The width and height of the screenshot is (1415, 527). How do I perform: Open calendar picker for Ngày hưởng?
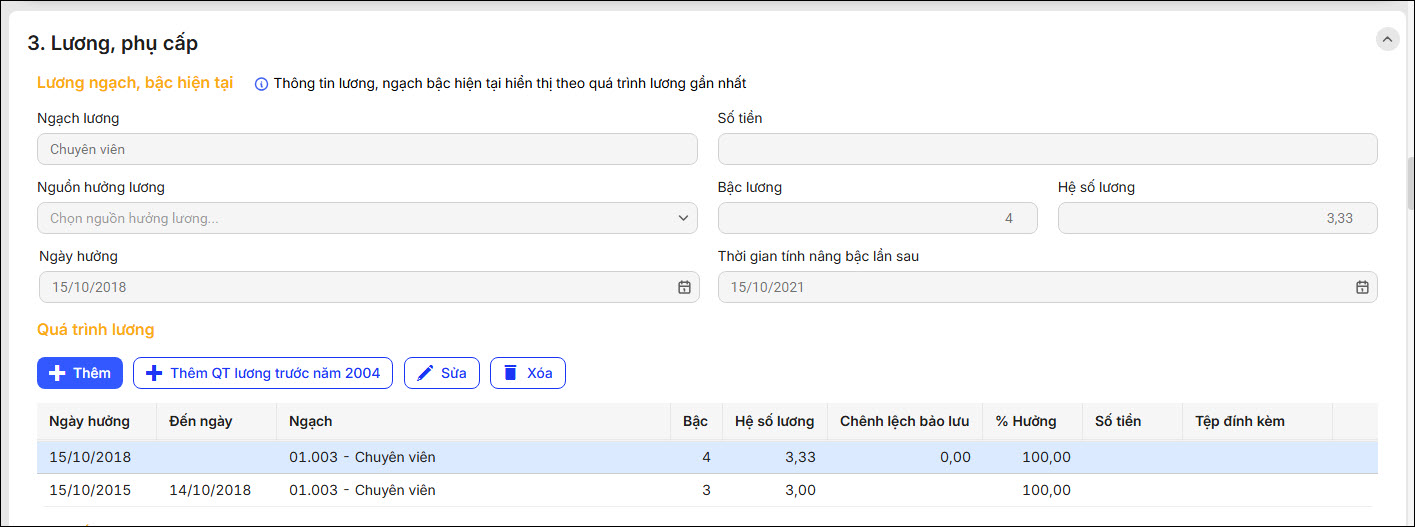coord(684,287)
